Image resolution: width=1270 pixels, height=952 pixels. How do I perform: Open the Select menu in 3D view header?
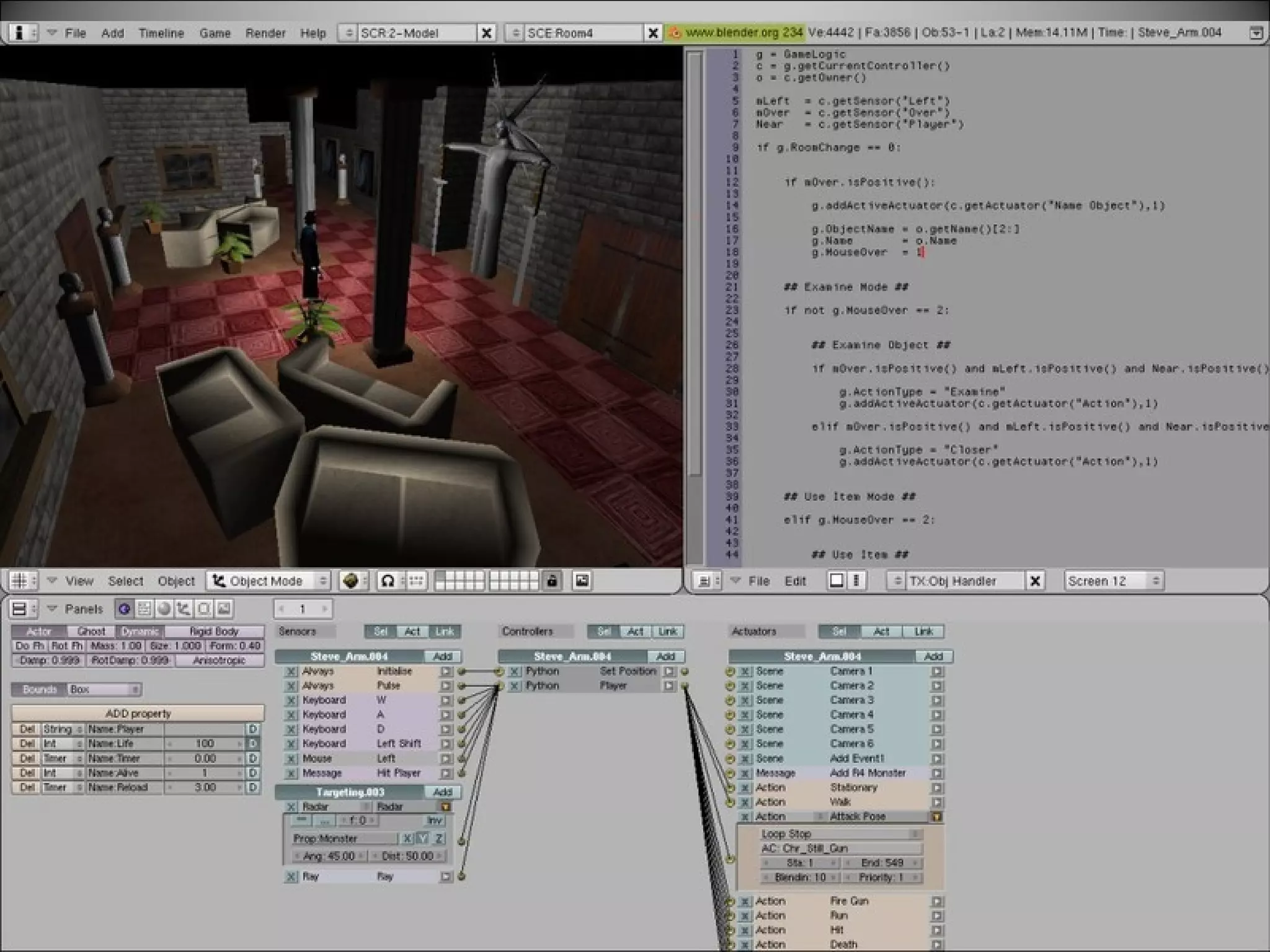click(125, 581)
